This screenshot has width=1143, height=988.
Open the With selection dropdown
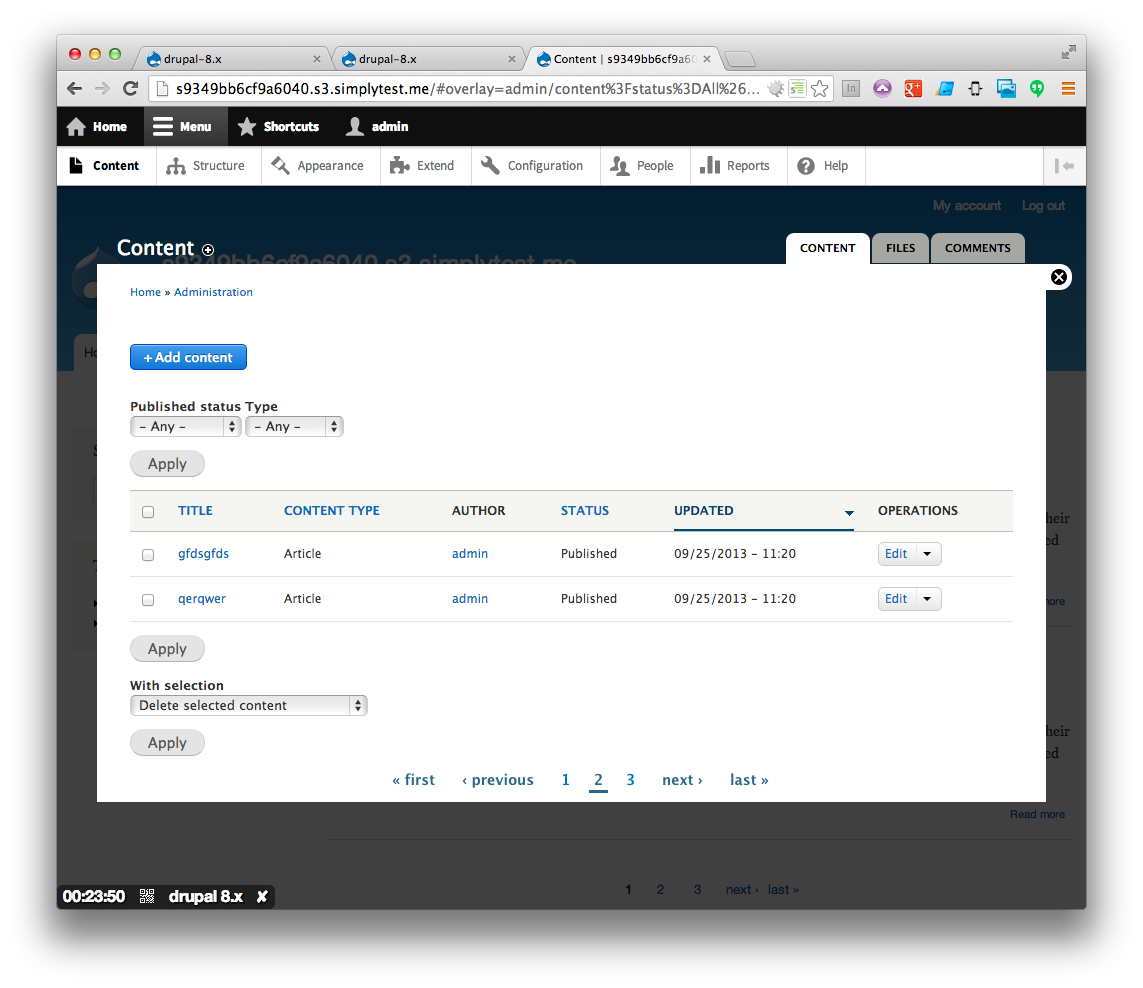pos(249,706)
